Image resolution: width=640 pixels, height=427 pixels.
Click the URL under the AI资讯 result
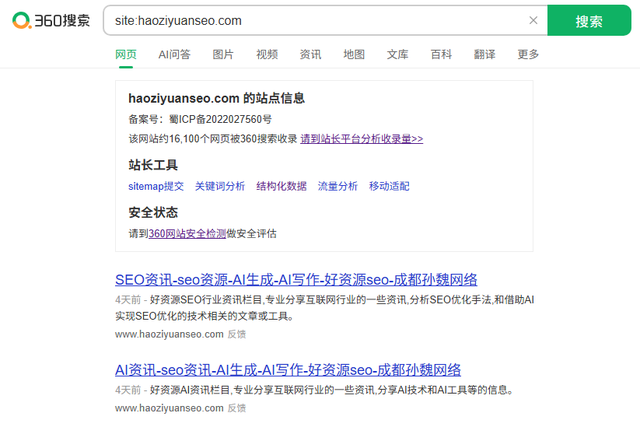tap(169, 408)
